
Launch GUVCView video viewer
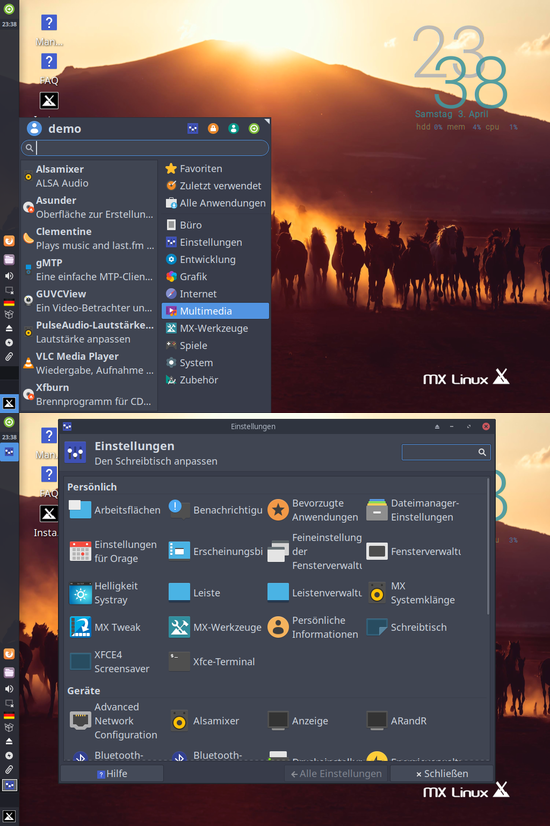[x=89, y=300]
